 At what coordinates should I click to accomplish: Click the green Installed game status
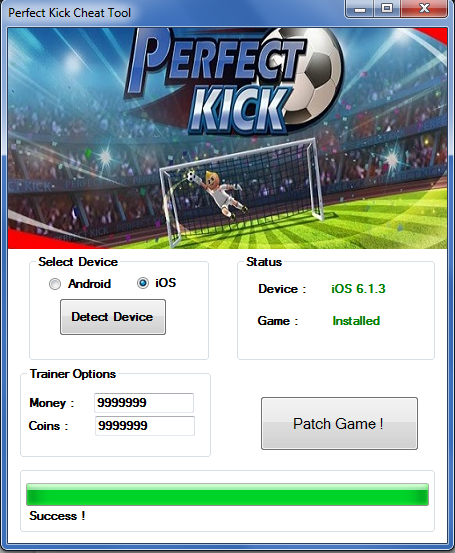tap(356, 321)
